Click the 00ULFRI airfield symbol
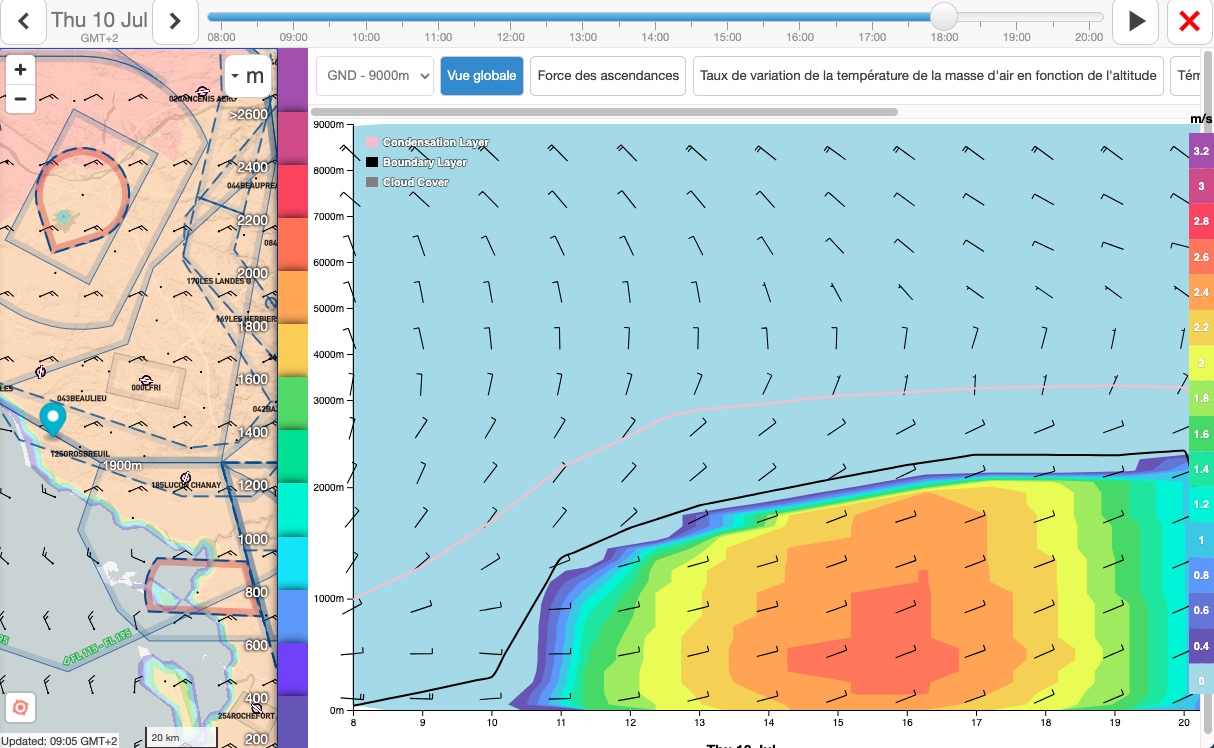This screenshot has height=748, width=1214. pos(146,380)
